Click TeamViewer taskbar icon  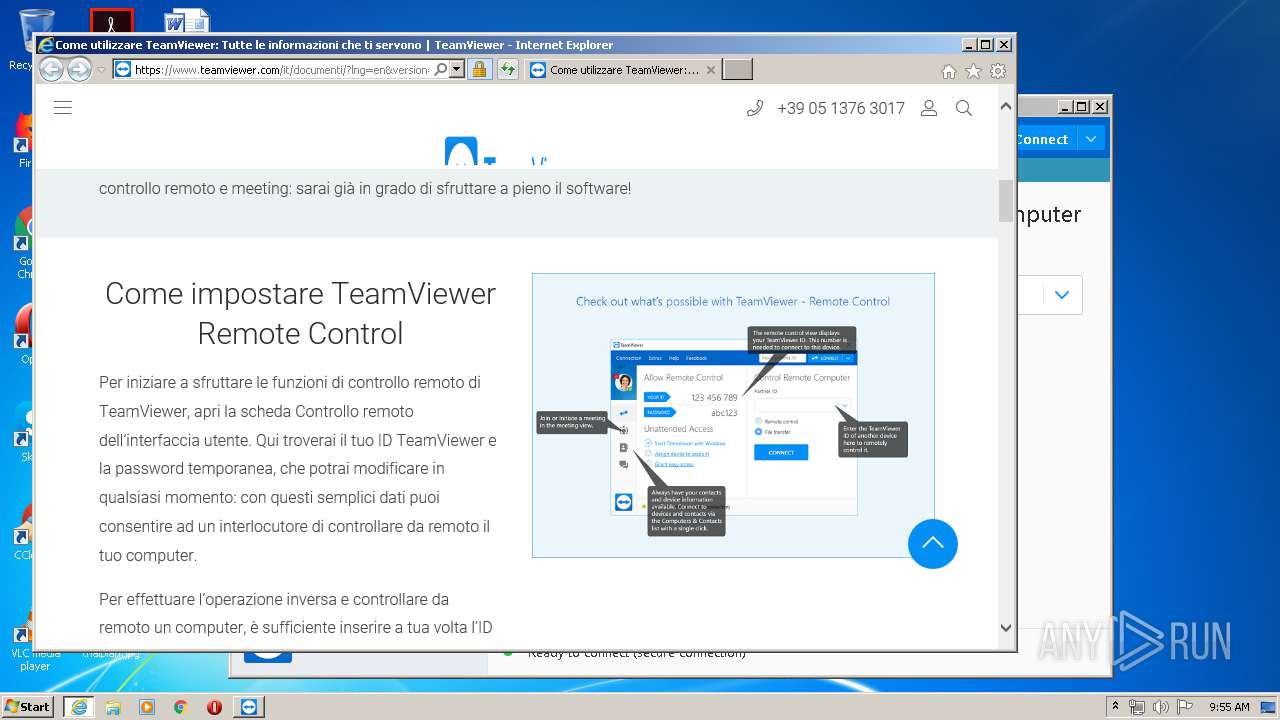coord(249,707)
